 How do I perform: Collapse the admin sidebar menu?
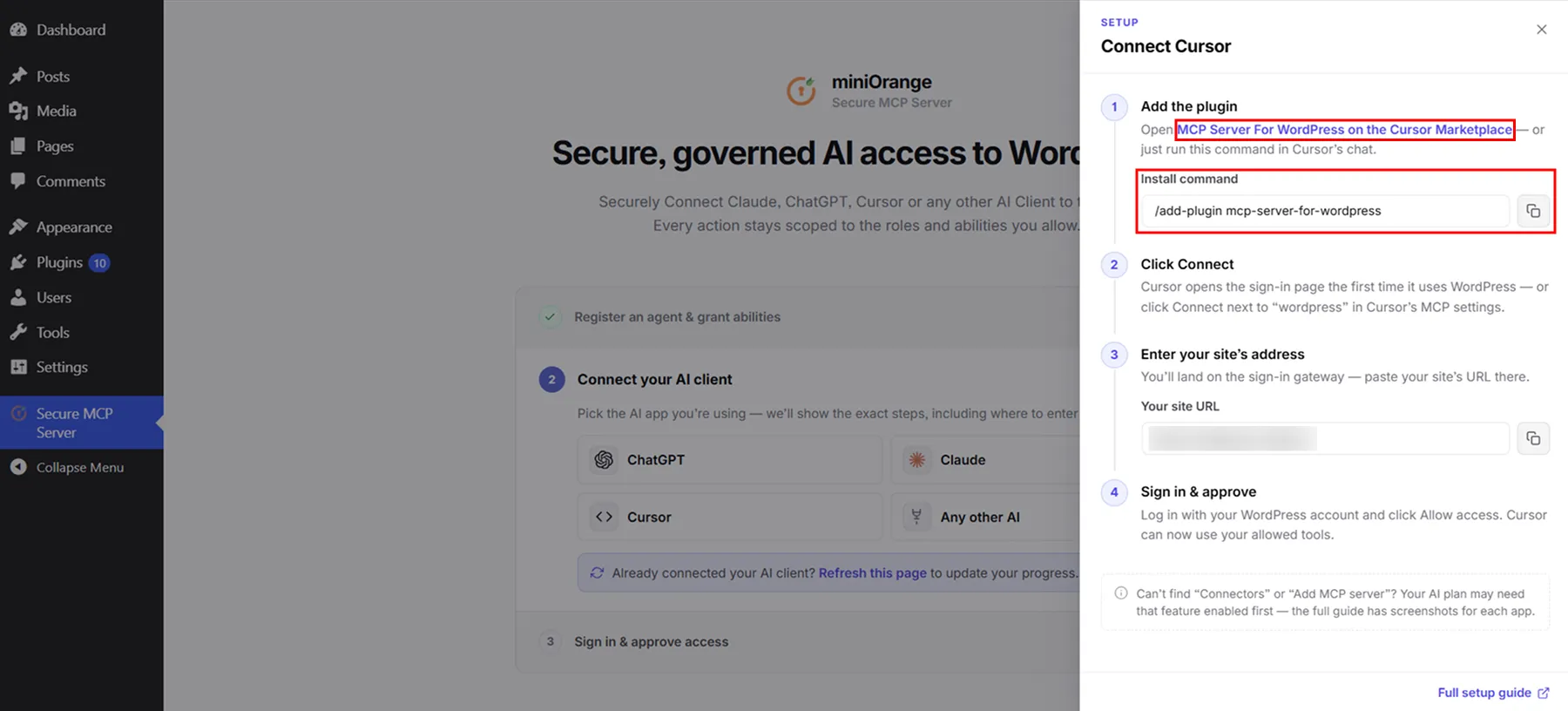(x=81, y=467)
